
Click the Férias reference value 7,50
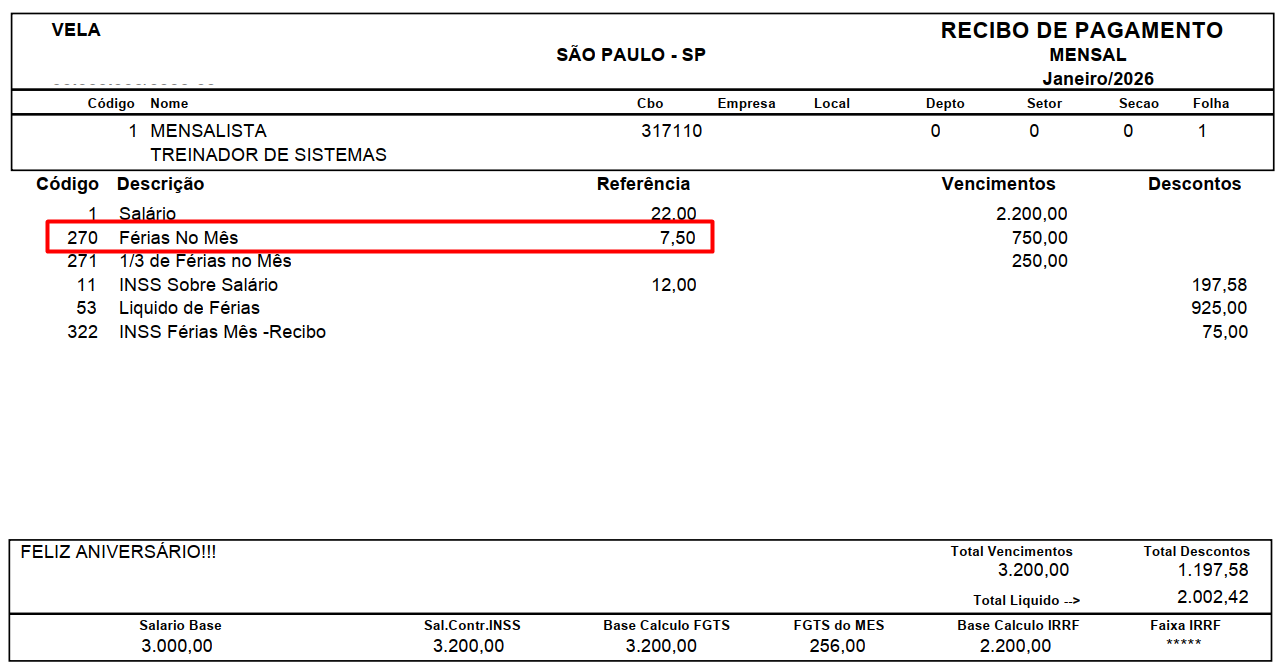[x=678, y=237]
